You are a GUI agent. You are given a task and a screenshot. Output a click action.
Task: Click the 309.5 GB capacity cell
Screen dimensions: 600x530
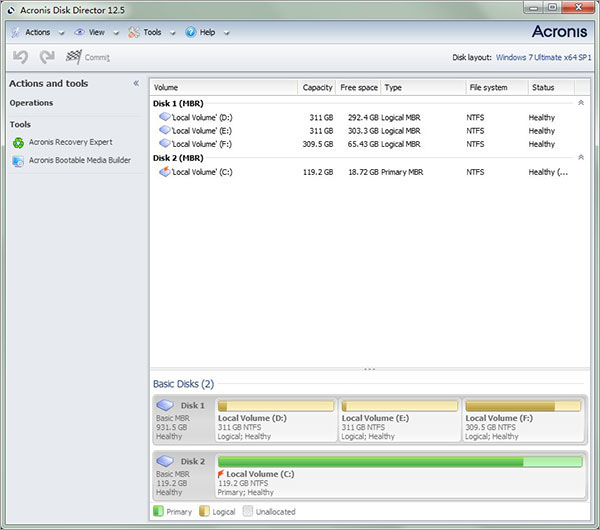coord(318,144)
